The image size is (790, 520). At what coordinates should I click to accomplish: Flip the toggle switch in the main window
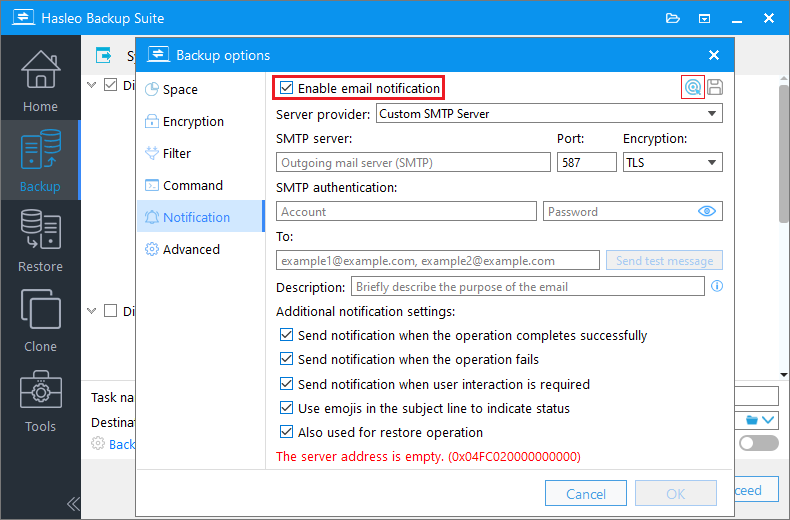(759, 443)
